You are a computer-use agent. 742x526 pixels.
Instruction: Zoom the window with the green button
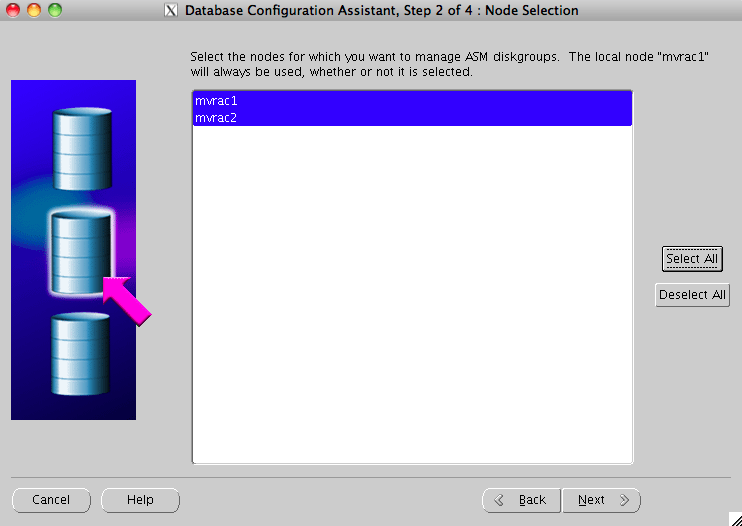tap(55, 10)
